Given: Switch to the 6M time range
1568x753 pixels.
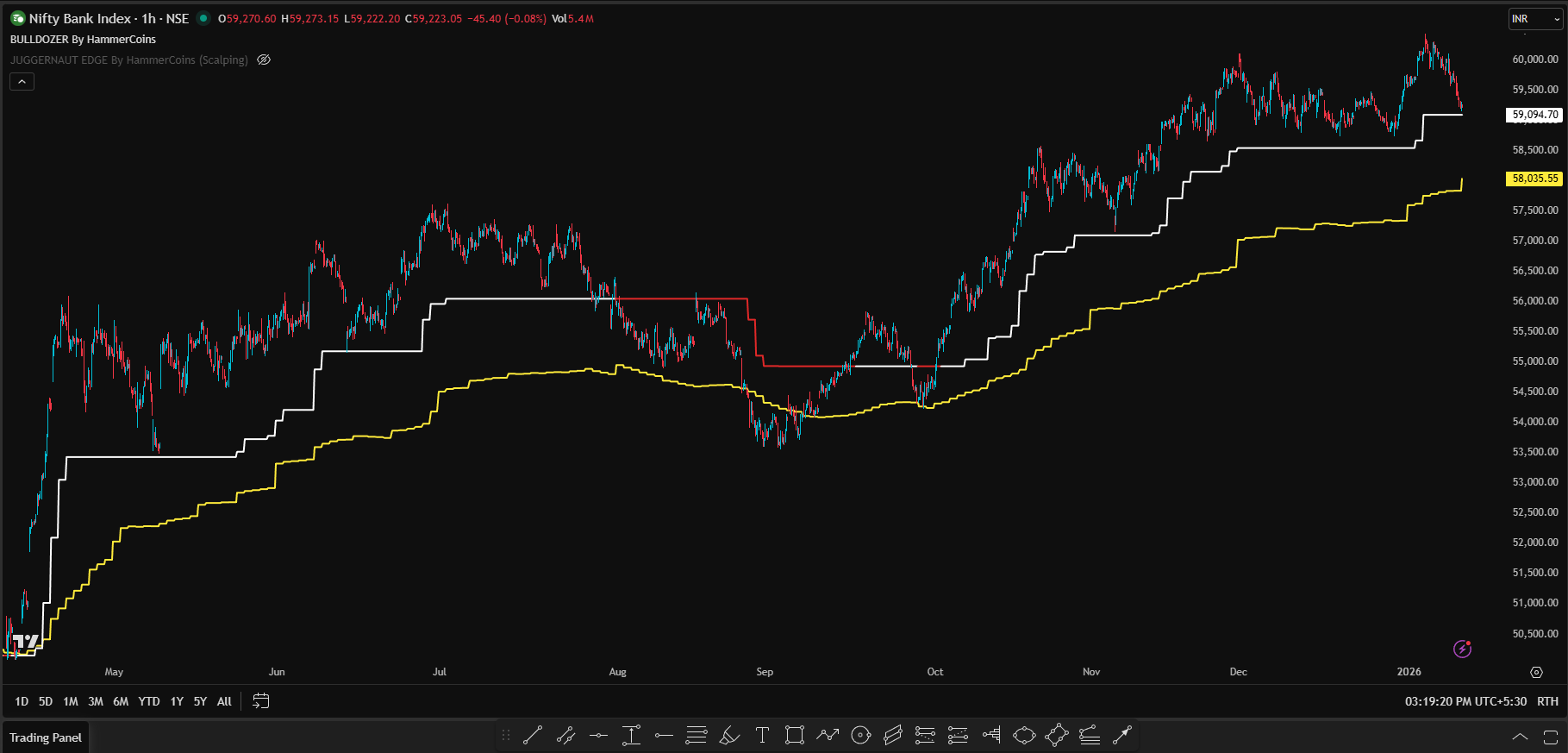Looking at the screenshot, I should coord(121,701).
